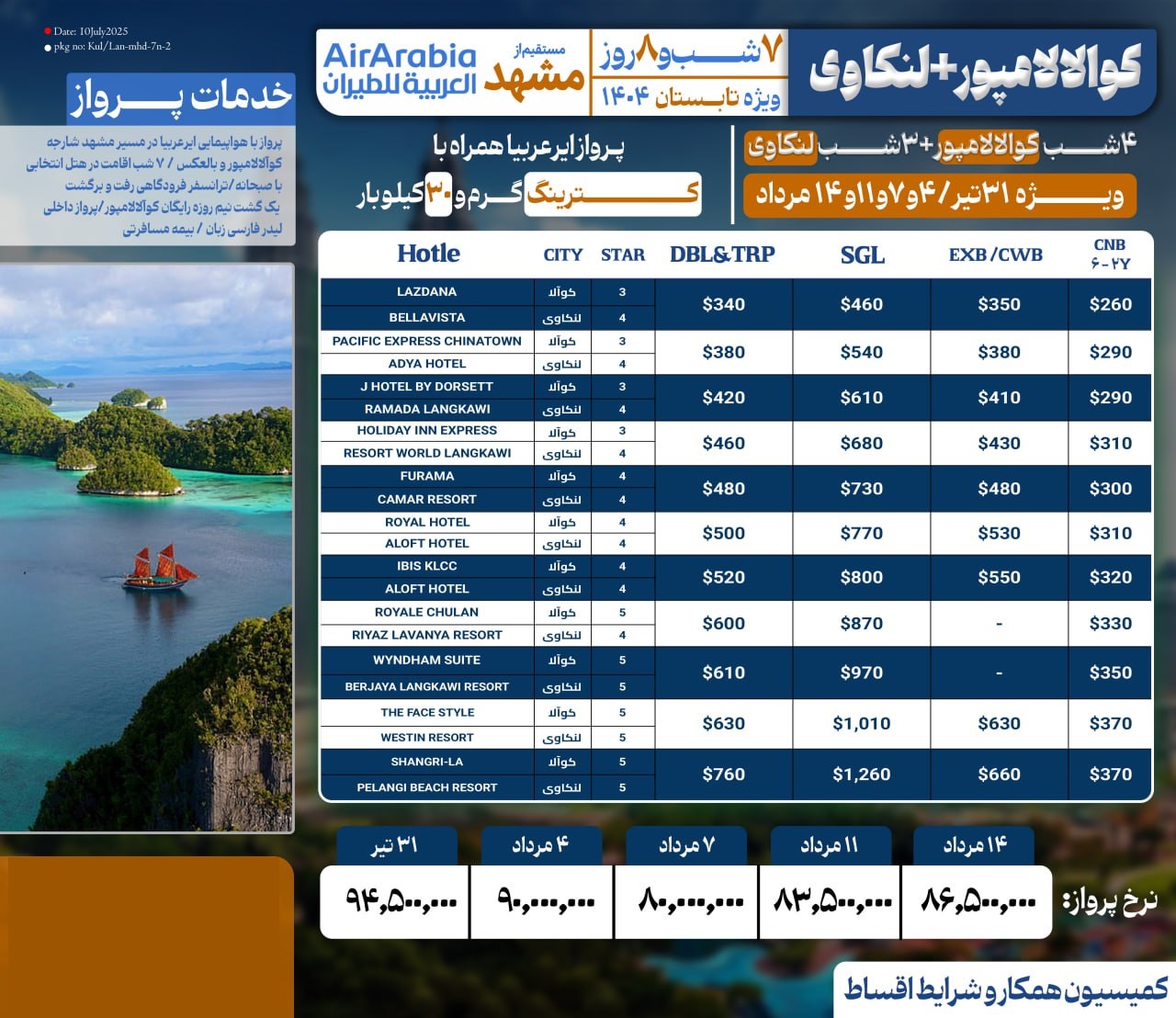
Task: Click the 'Date: 10July2025' text
Action: [91, 31]
